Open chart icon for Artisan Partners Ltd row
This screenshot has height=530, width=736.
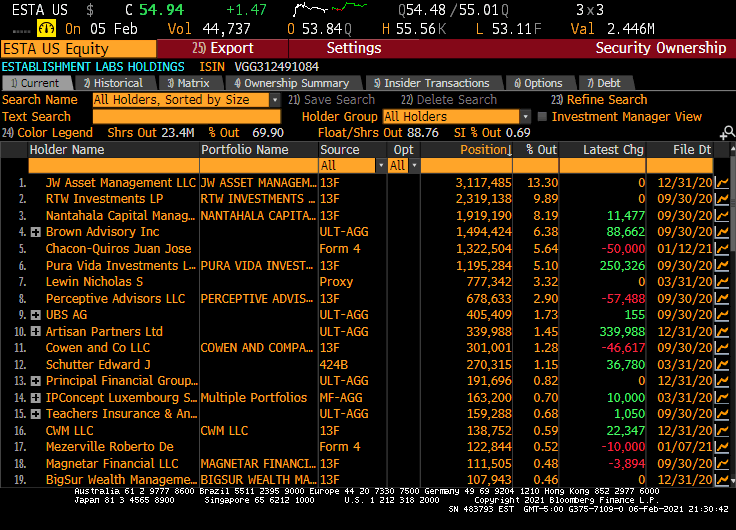(721, 331)
